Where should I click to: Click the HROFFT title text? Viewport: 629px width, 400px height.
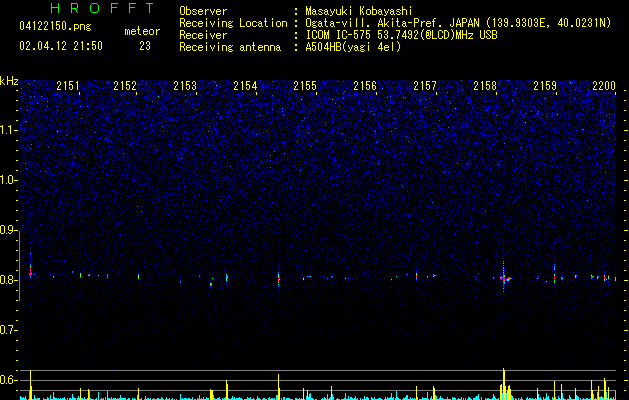pyautogui.click(x=103, y=8)
